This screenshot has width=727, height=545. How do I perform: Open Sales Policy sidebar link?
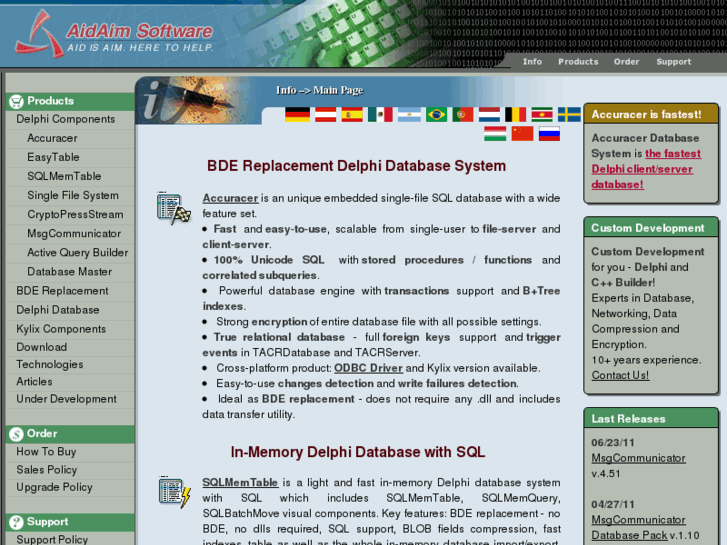[46, 470]
